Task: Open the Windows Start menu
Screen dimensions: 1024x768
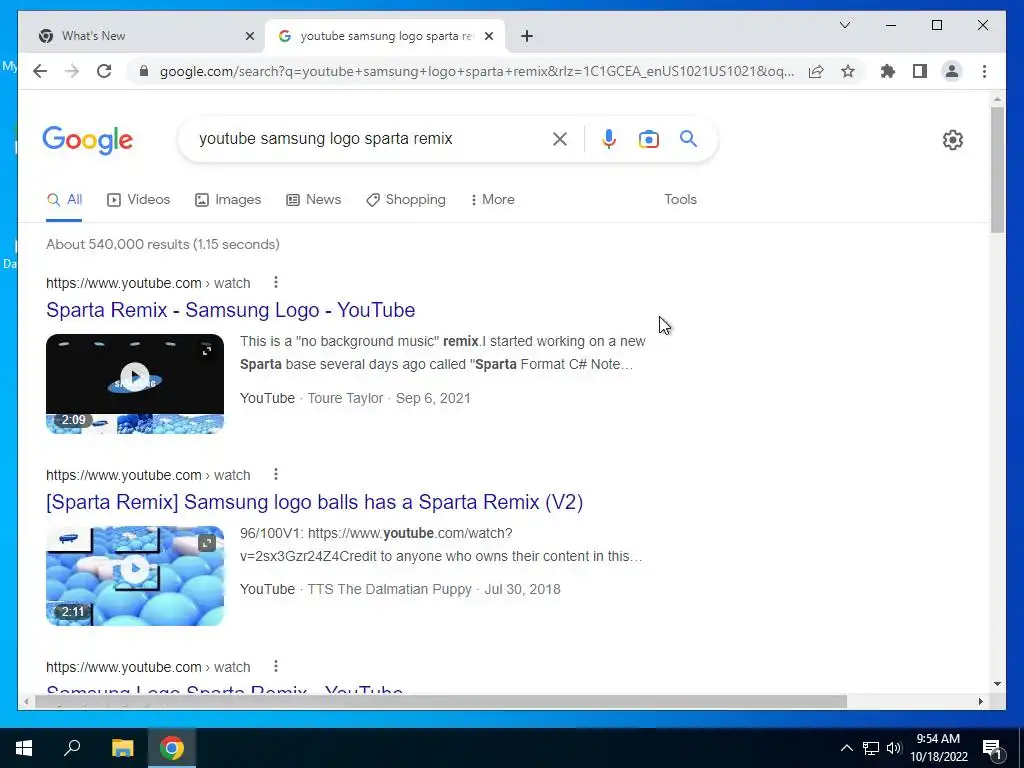Action: [24, 748]
